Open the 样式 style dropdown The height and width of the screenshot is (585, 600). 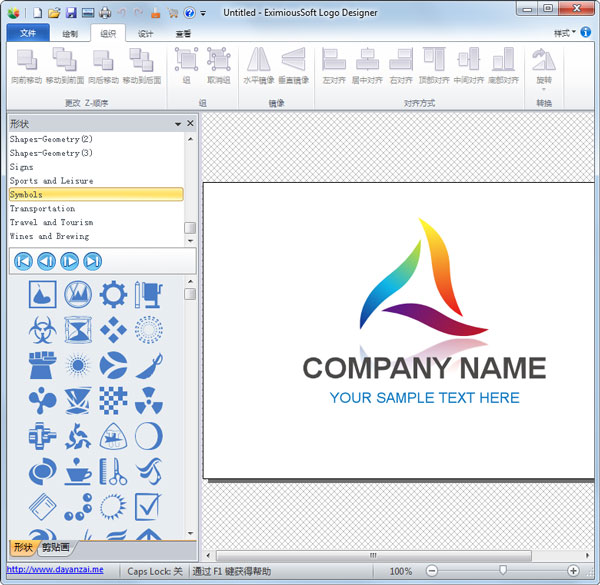tap(564, 33)
